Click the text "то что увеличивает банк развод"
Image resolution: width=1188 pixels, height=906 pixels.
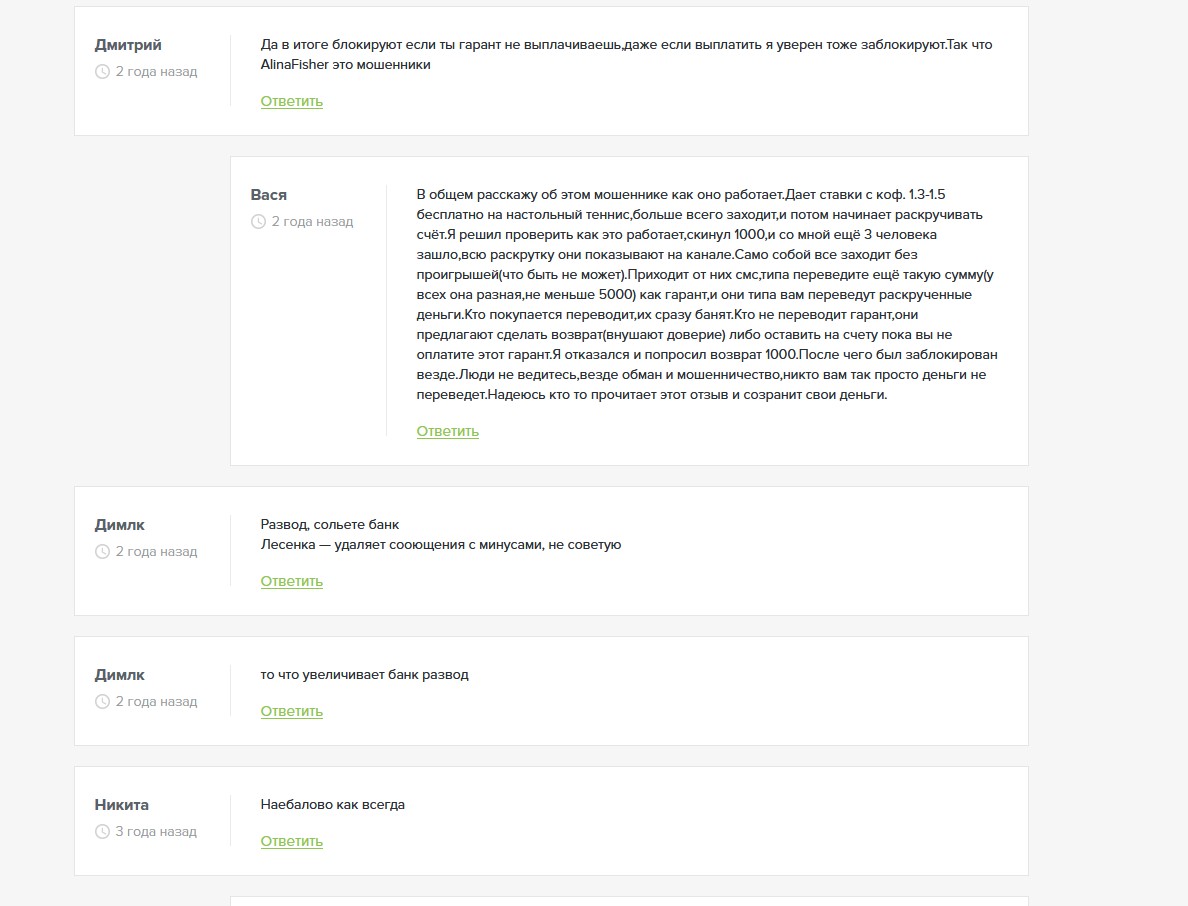point(364,675)
